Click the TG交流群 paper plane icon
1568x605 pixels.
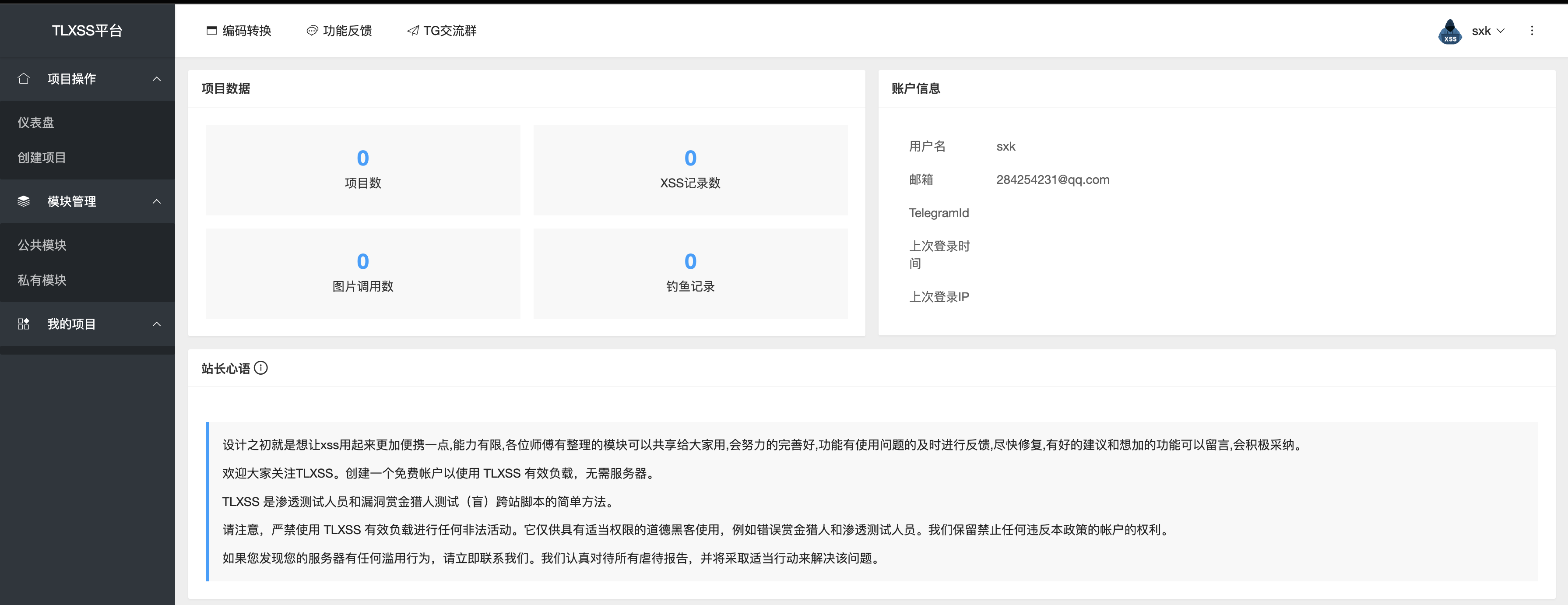point(413,31)
